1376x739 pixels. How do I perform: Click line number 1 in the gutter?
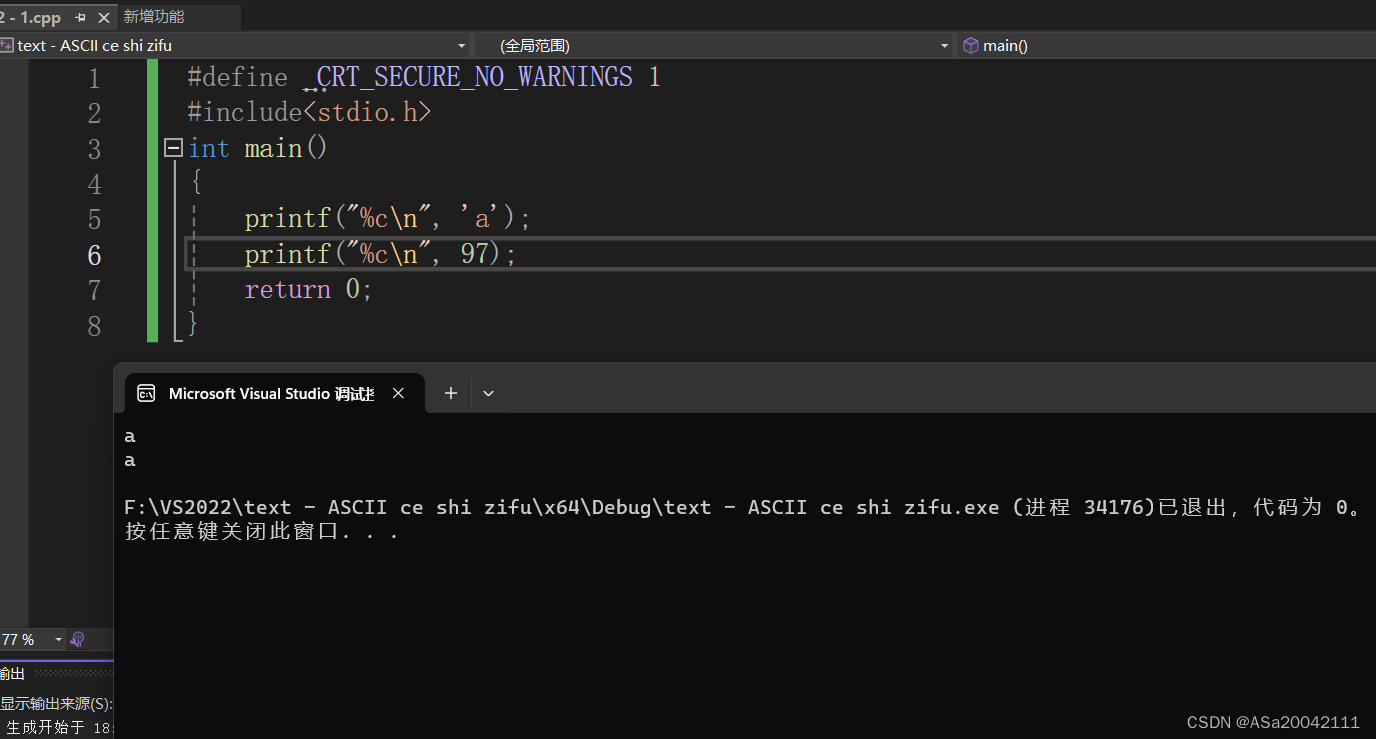point(94,78)
